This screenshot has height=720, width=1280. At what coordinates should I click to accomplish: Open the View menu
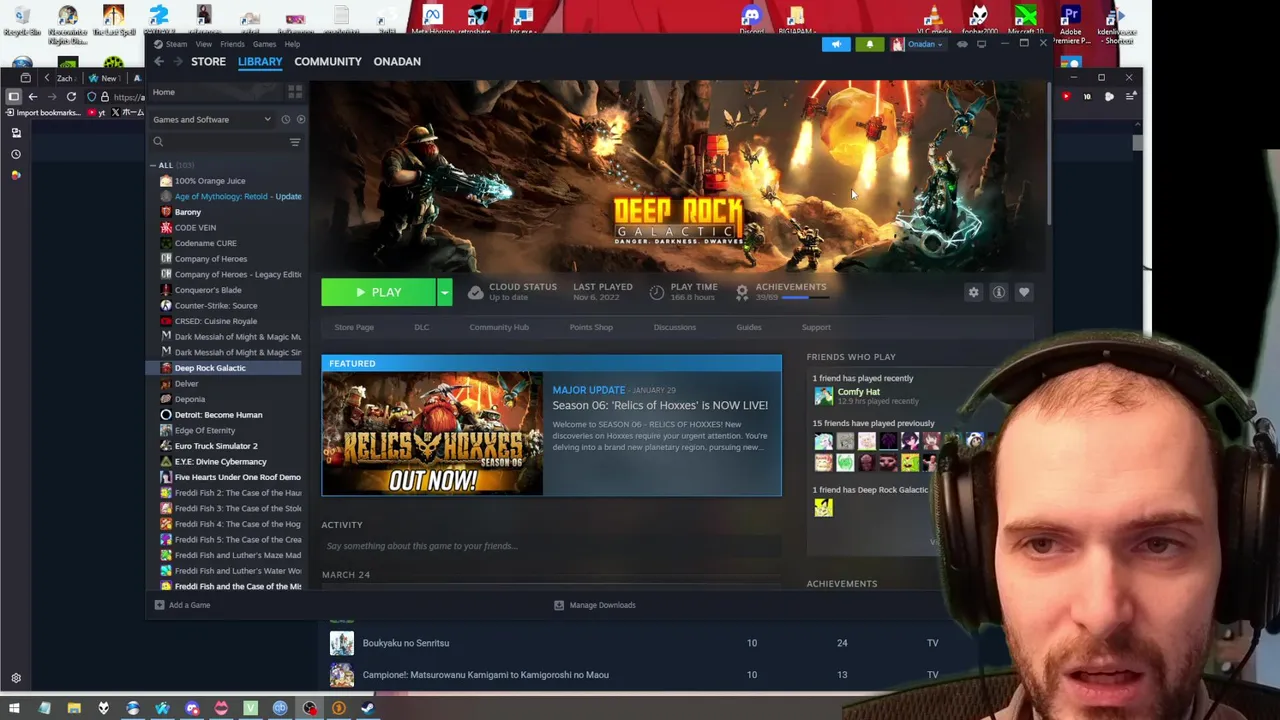[x=204, y=44]
